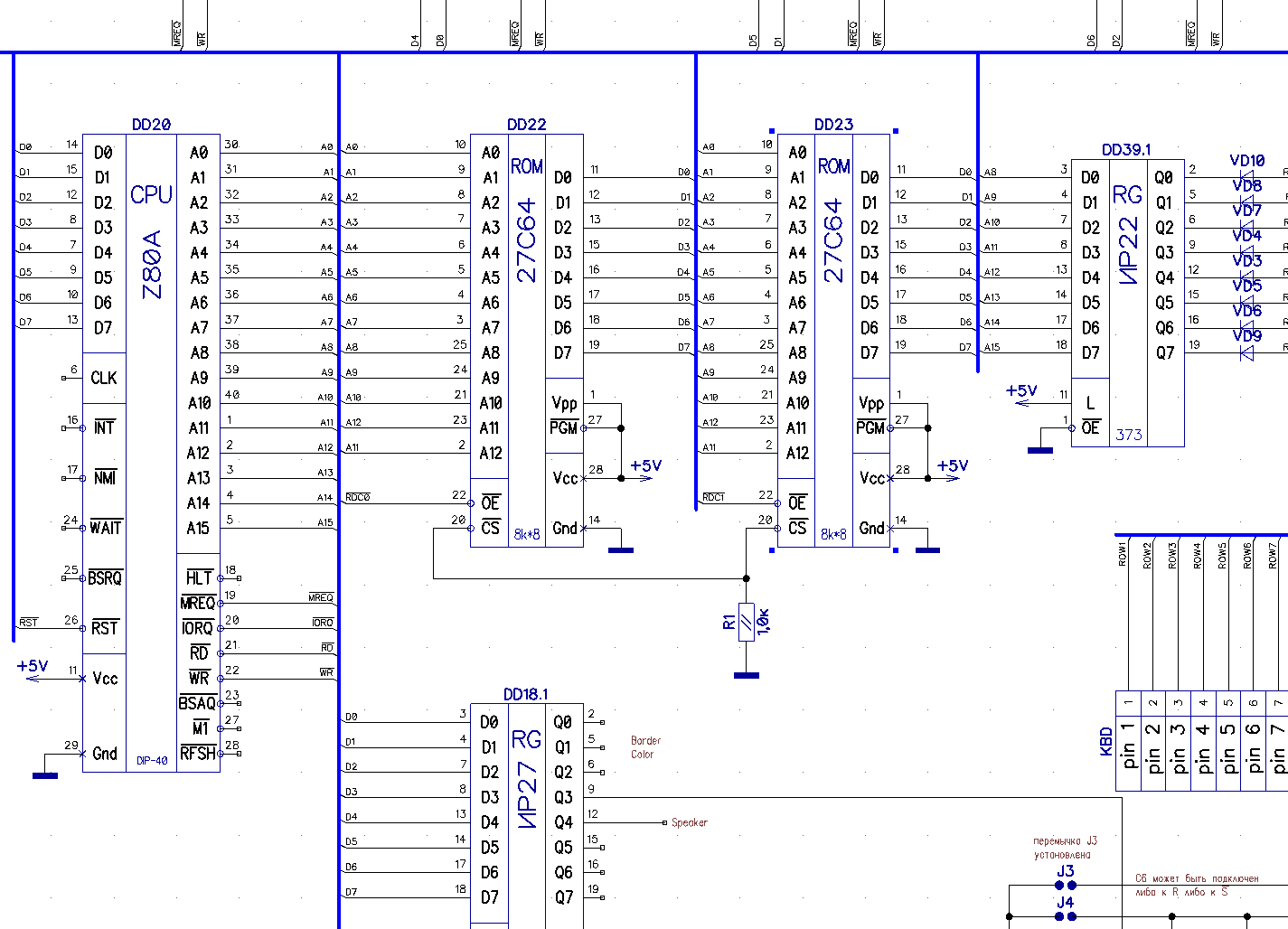
Task: Click the ИР22 part name text
Action: (x=1128, y=251)
